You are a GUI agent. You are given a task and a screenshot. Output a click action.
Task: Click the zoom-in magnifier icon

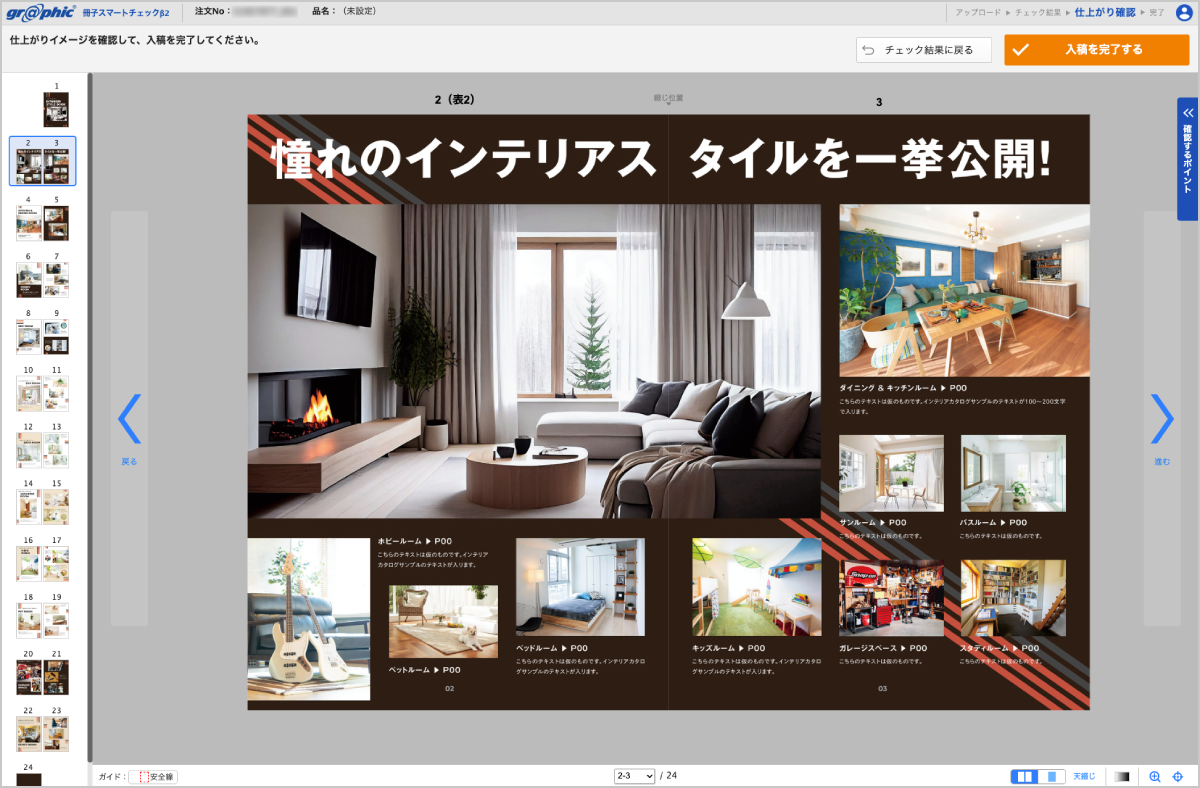1154,776
